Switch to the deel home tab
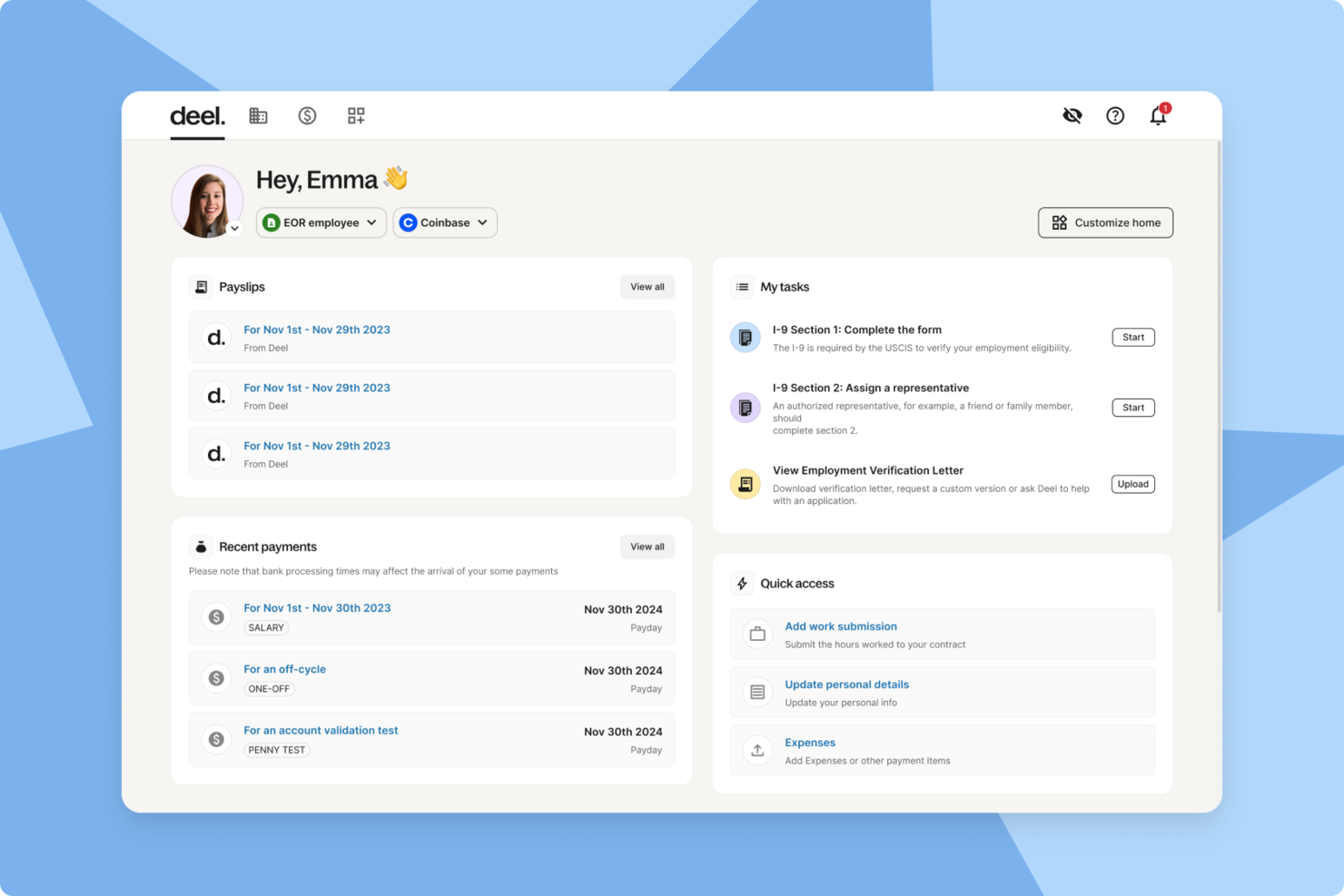Screen dimensions: 1344x896 (x=196, y=115)
